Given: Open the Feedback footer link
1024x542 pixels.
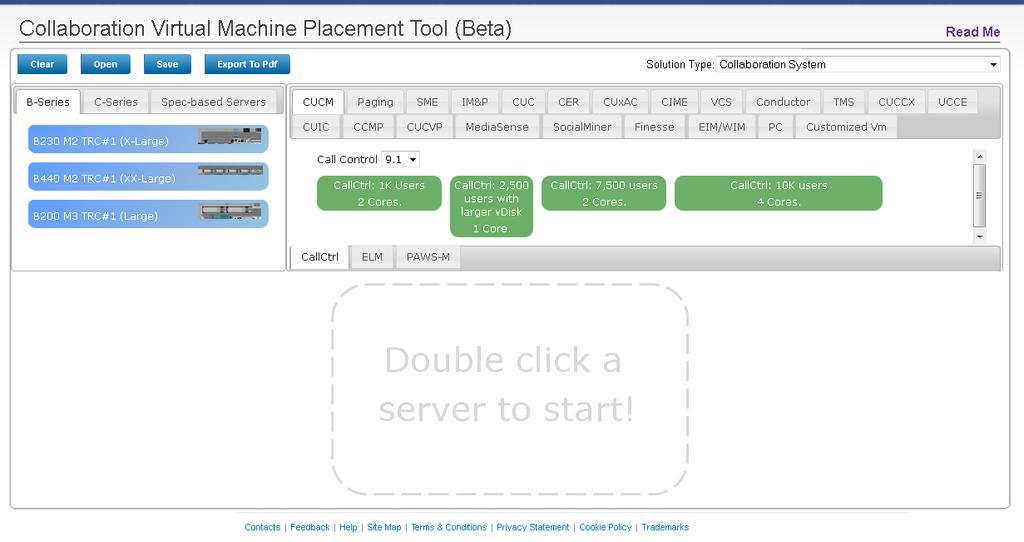Looking at the screenshot, I should [x=310, y=527].
